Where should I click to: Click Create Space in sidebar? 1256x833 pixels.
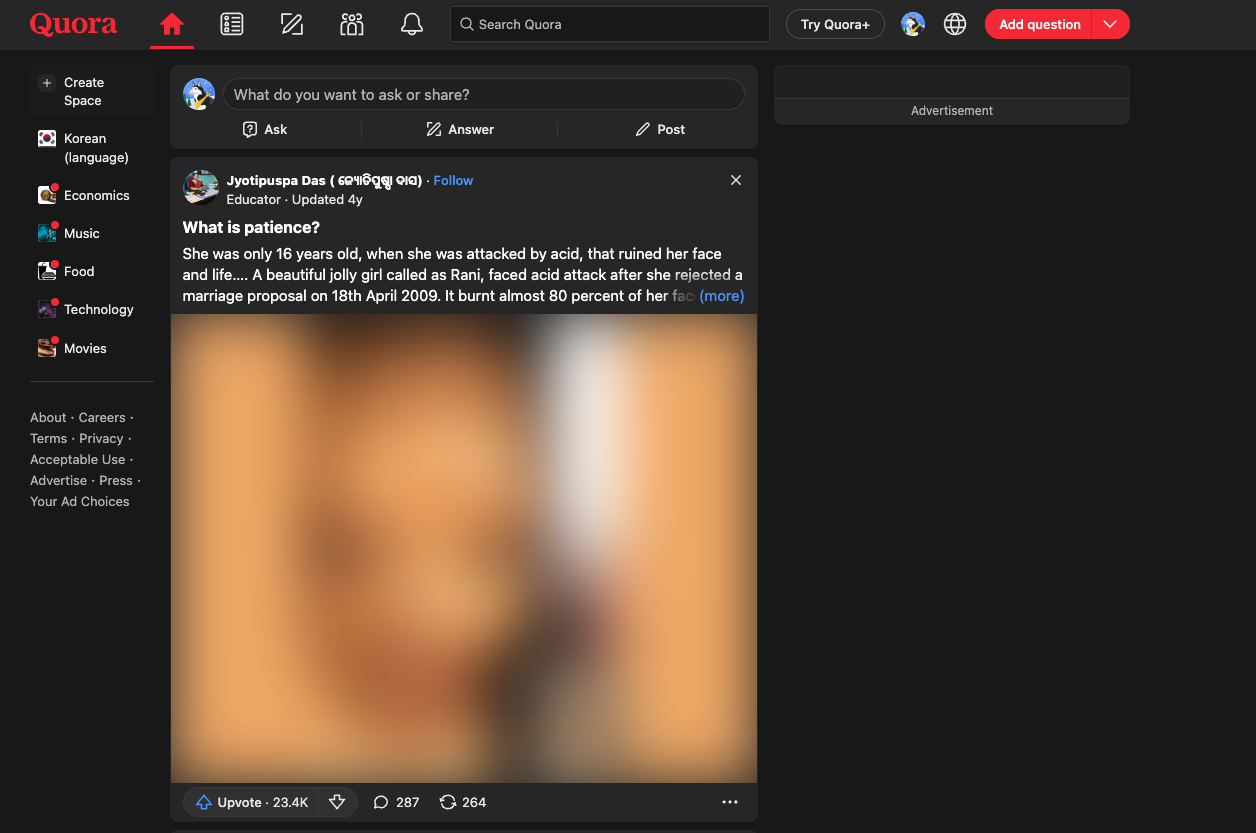tap(92, 92)
